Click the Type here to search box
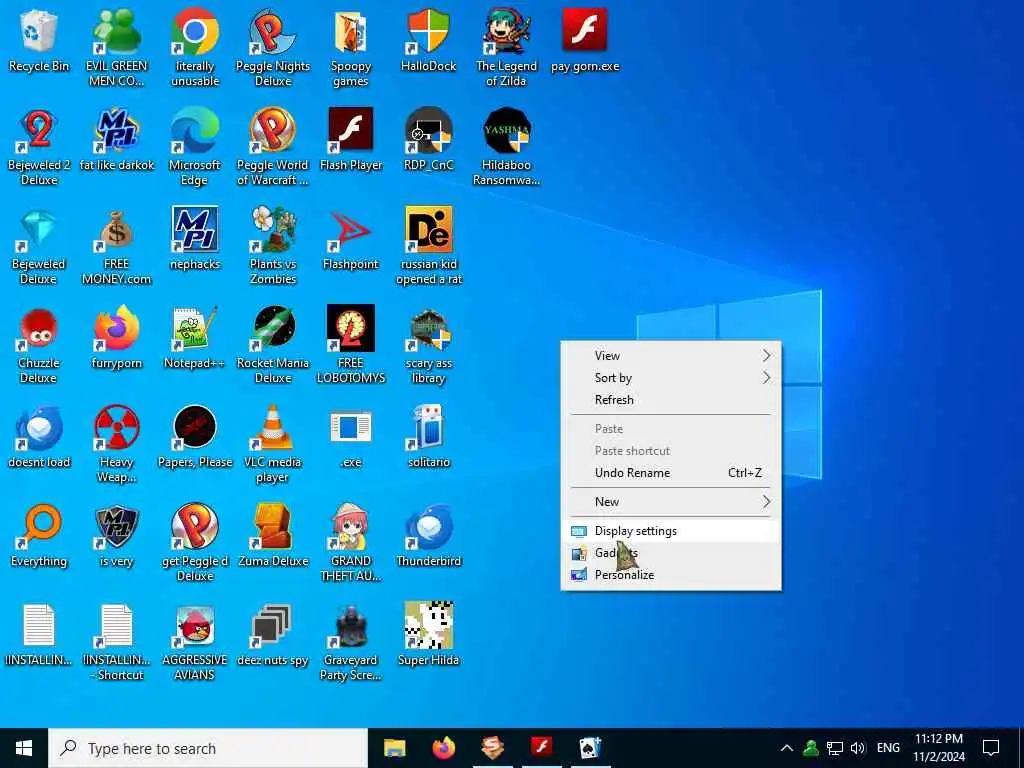 coord(208,748)
